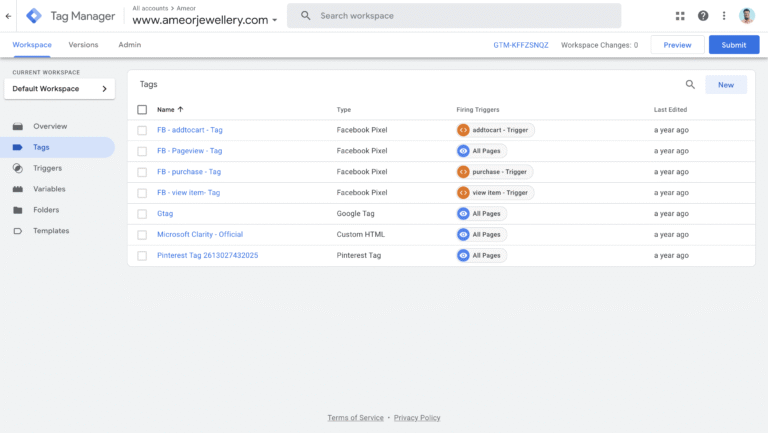Click the Search workspace input field
Viewport: 768px width, 433px height.
click(460, 16)
